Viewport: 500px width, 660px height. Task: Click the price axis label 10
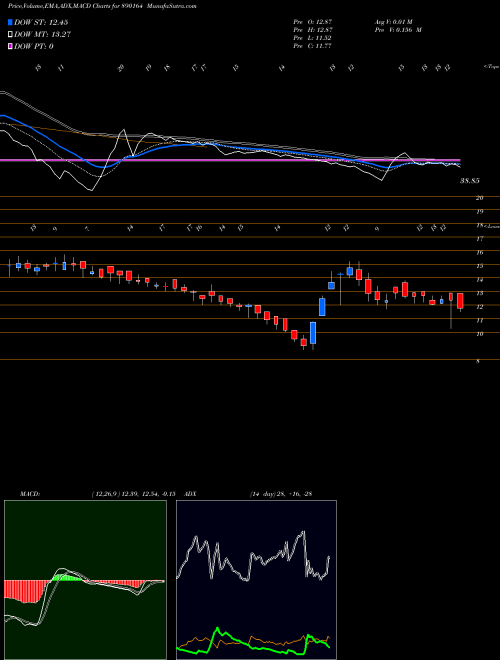(479, 334)
